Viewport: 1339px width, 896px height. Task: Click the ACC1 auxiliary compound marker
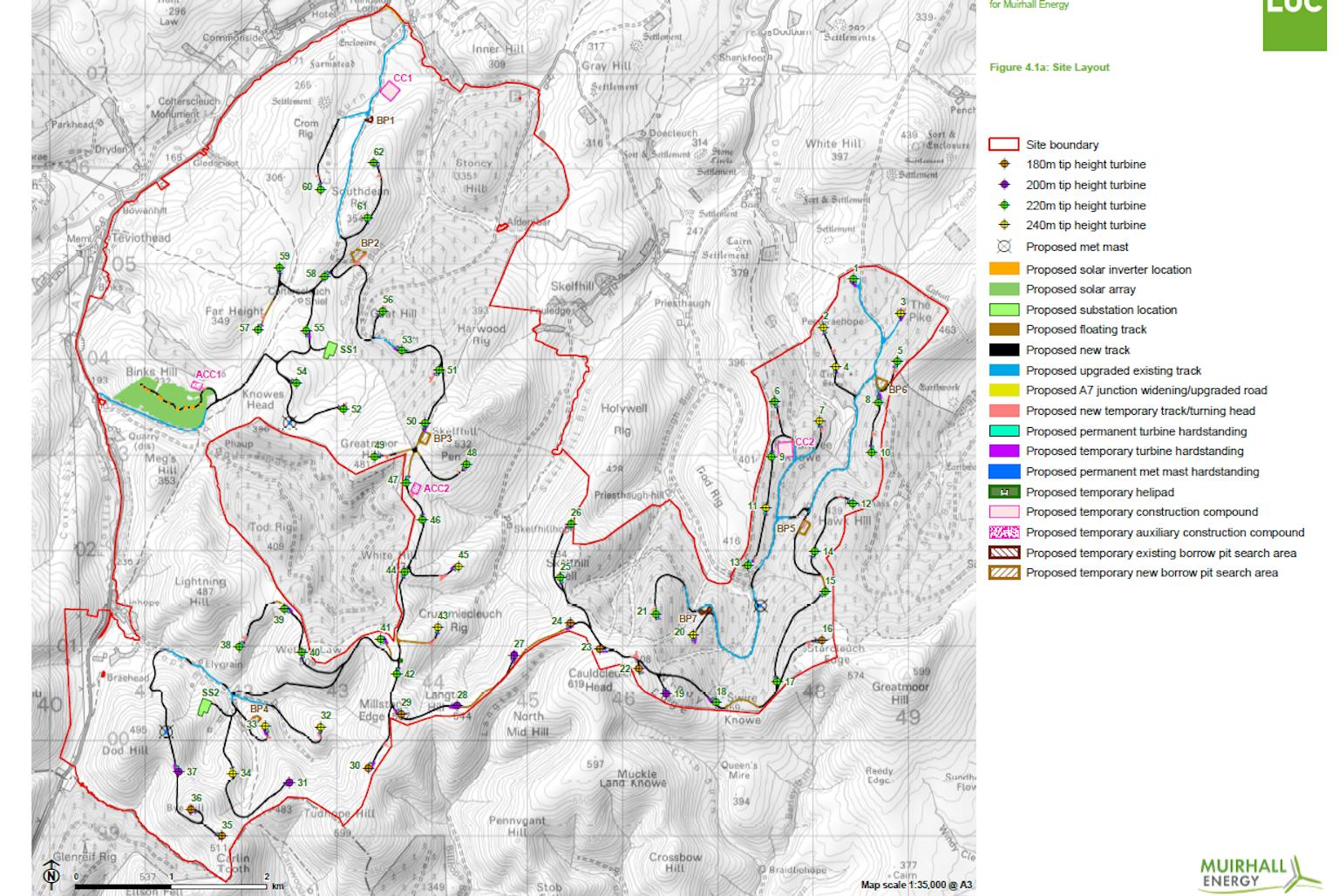(x=198, y=384)
